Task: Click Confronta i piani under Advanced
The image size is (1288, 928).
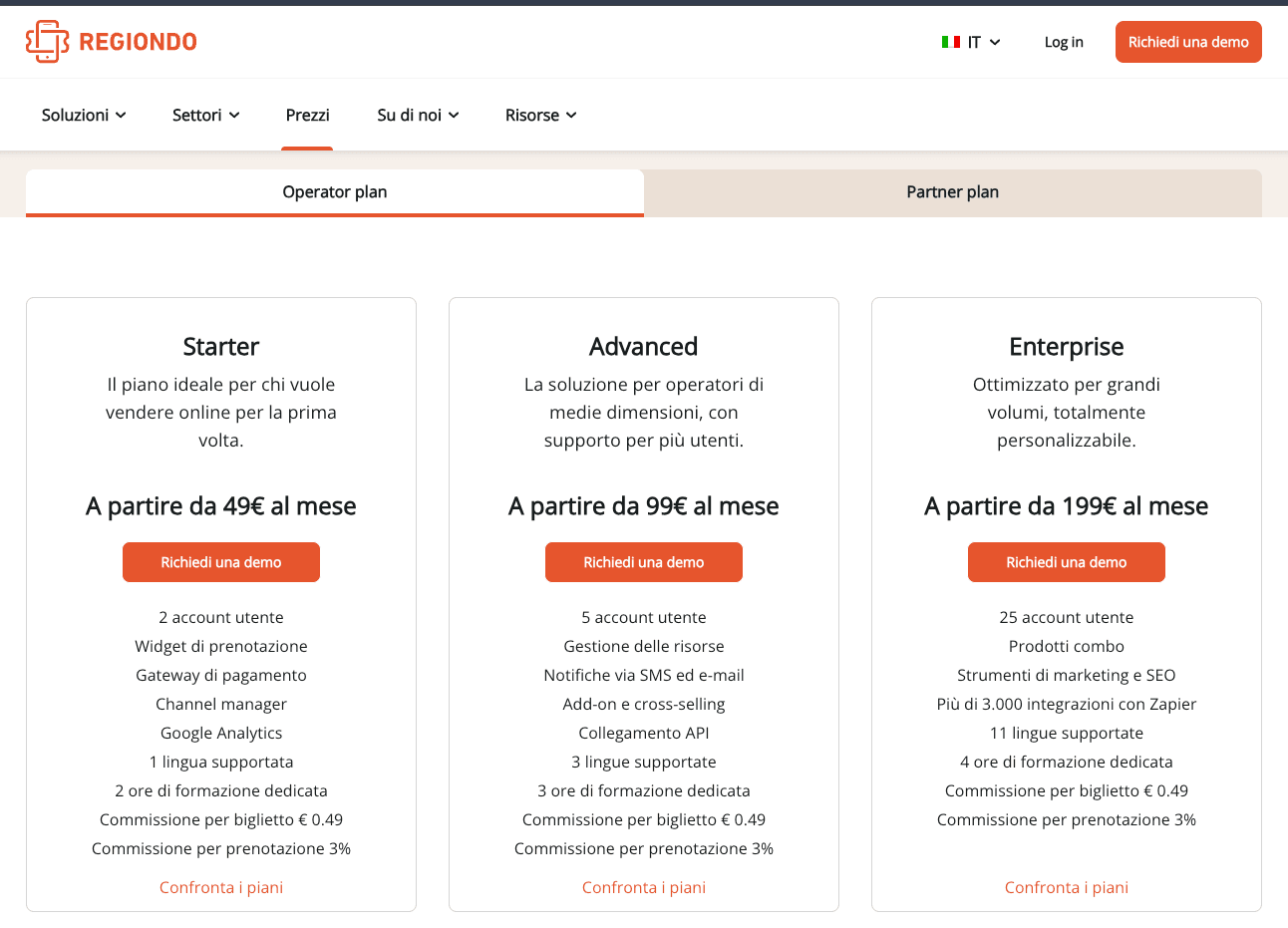Action: tap(643, 886)
